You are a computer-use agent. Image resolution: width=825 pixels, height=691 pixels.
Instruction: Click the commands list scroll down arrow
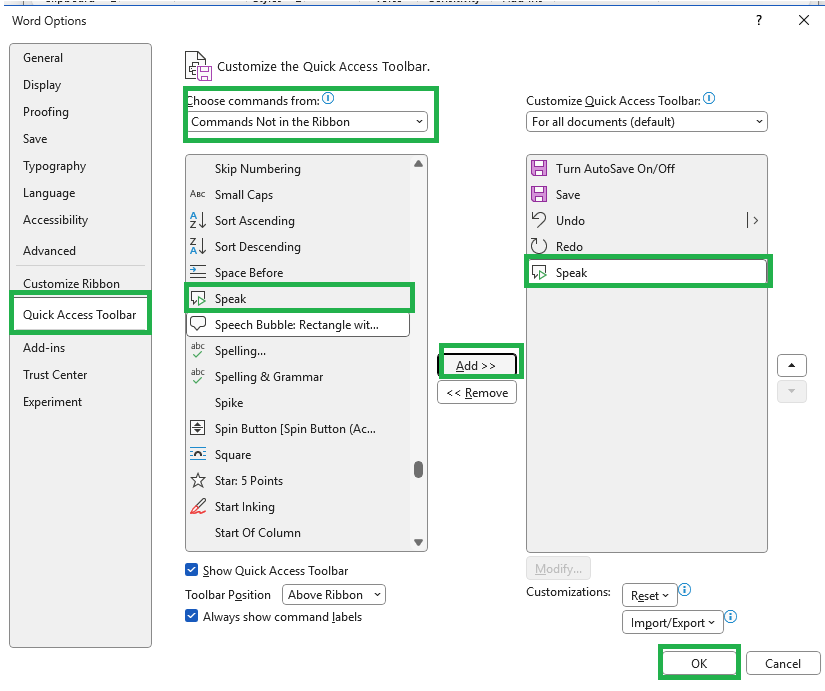pyautogui.click(x=418, y=542)
